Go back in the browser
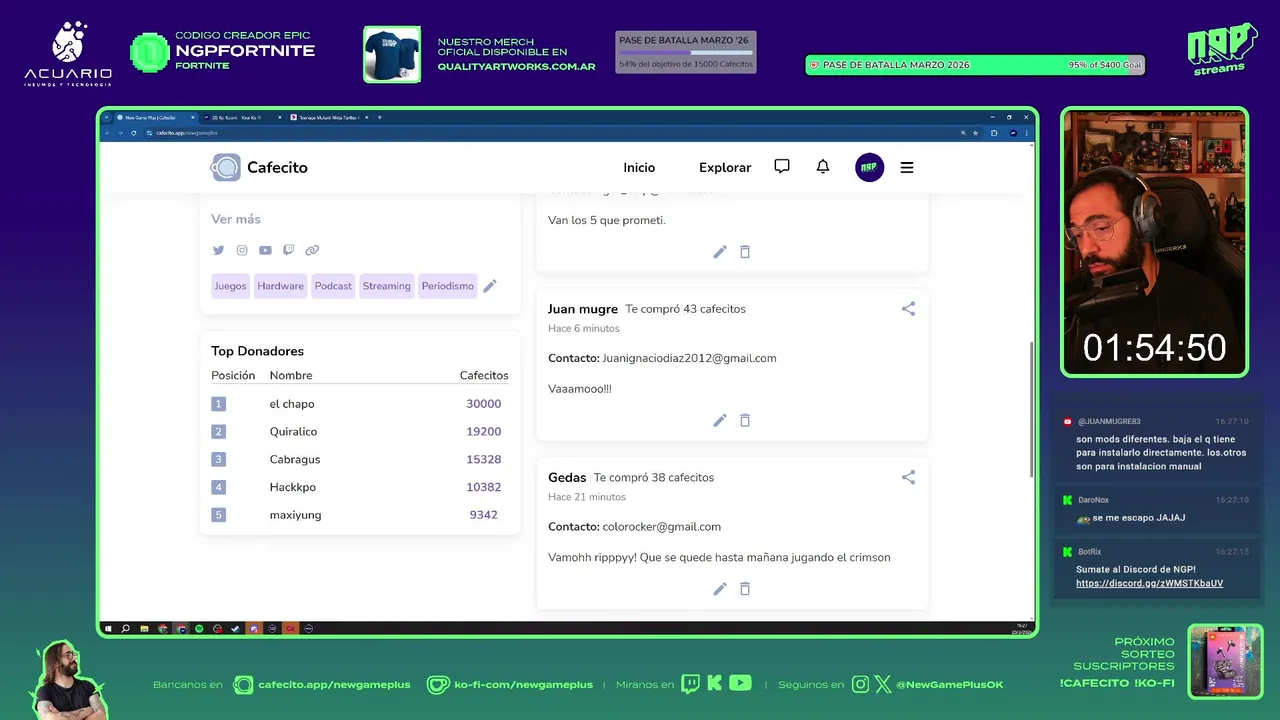This screenshot has height=720, width=1280. coord(108,133)
